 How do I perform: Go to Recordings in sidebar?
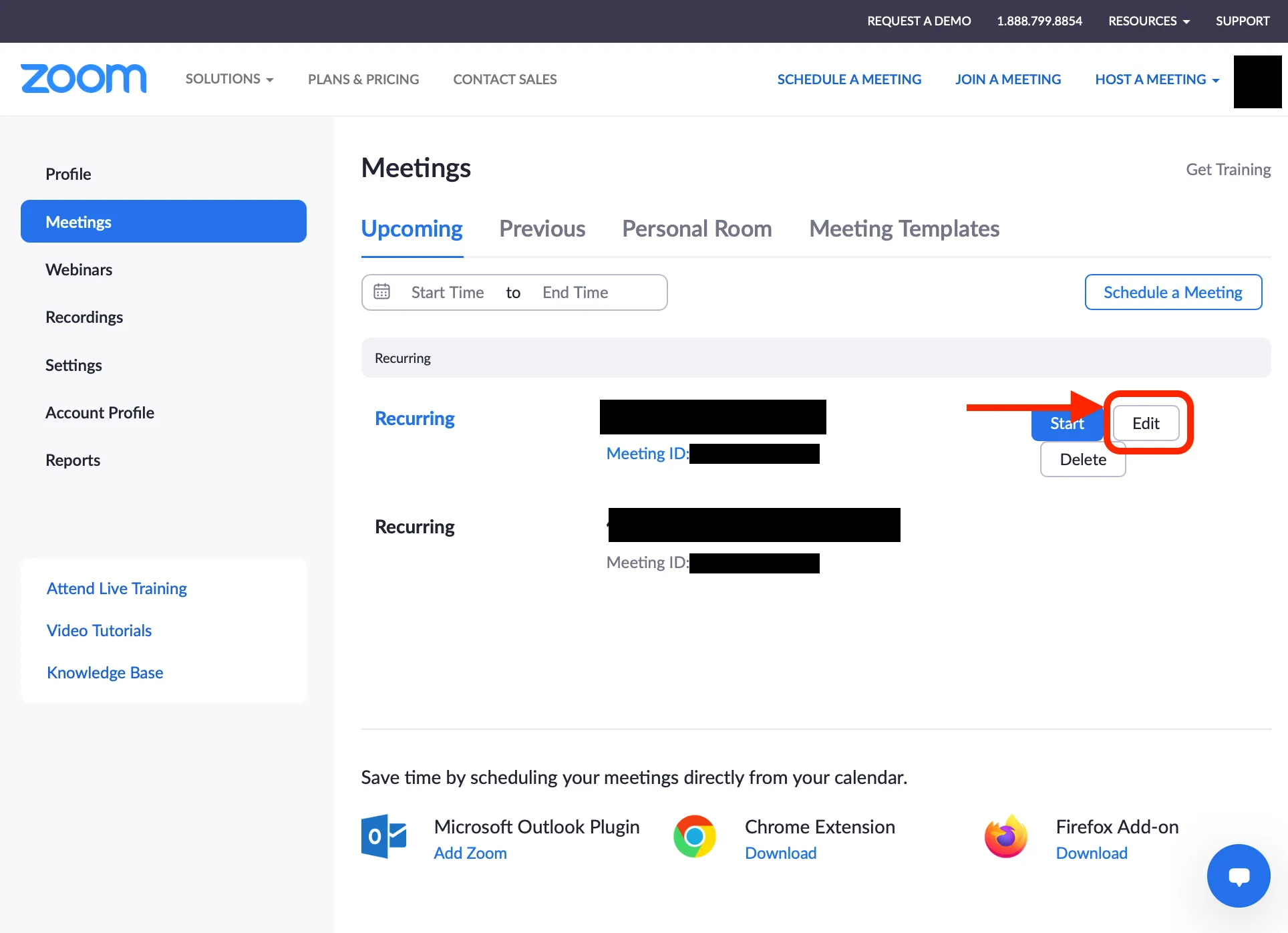click(x=84, y=317)
